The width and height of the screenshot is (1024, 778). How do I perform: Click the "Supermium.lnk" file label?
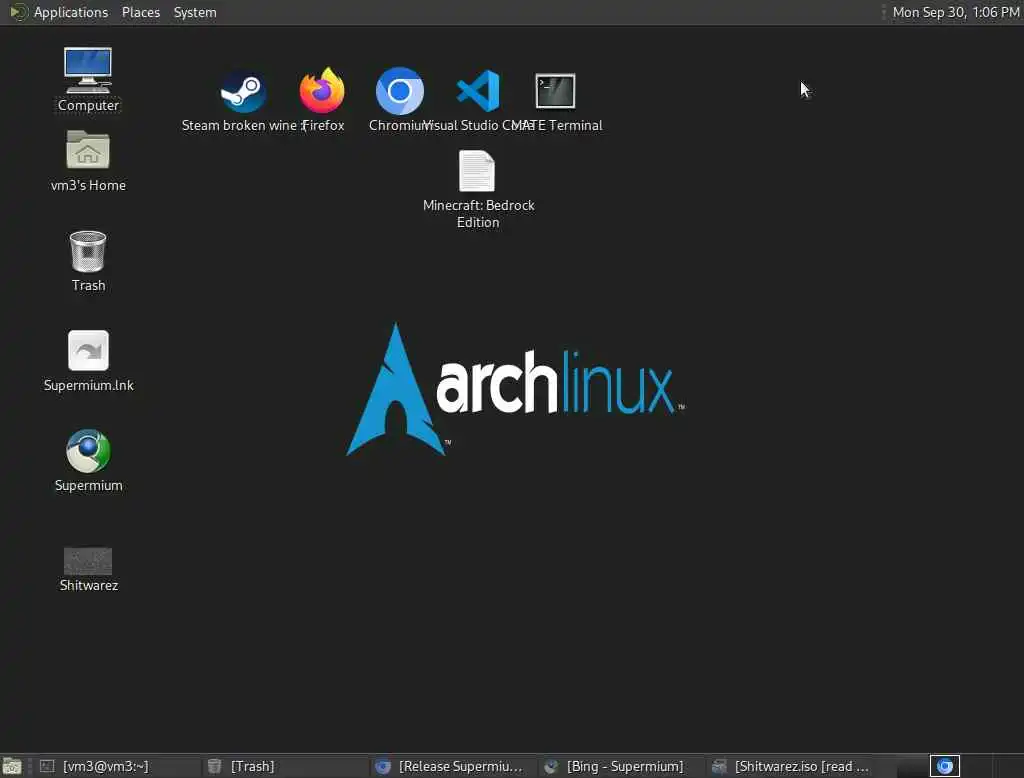(89, 385)
